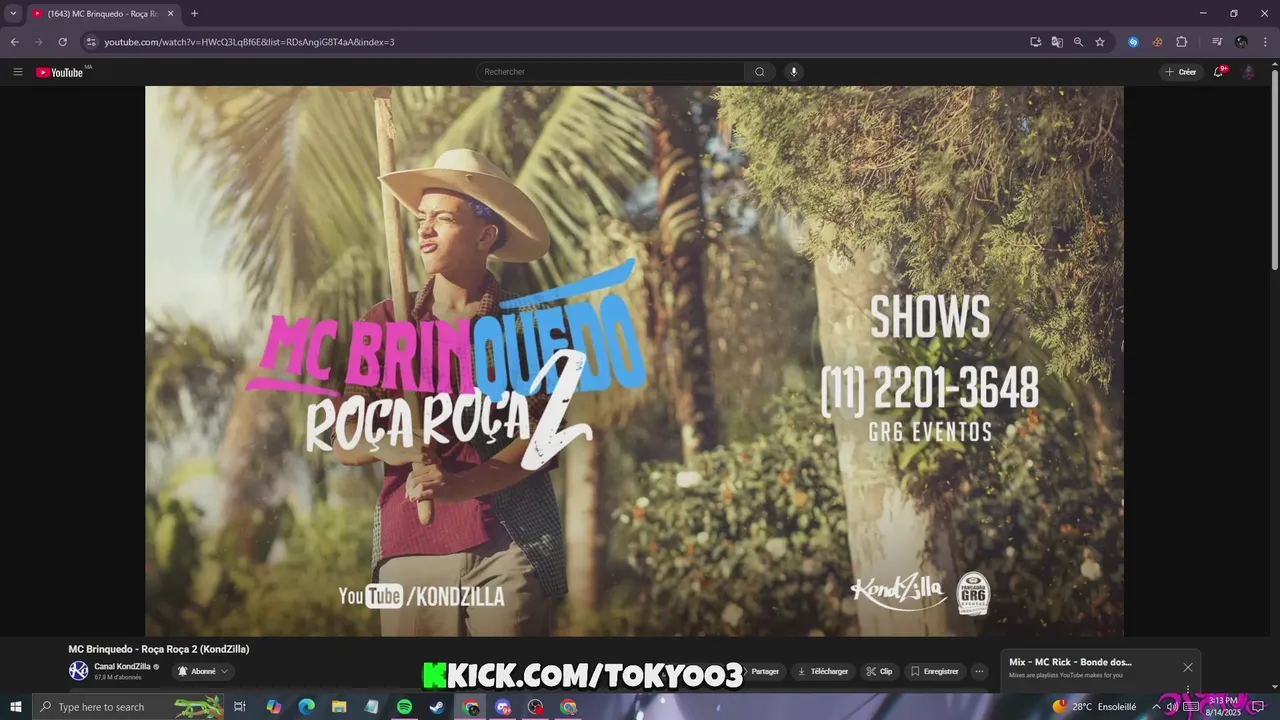Start voice search with the microphone
Screen dimensions: 1280x720
pos(793,72)
